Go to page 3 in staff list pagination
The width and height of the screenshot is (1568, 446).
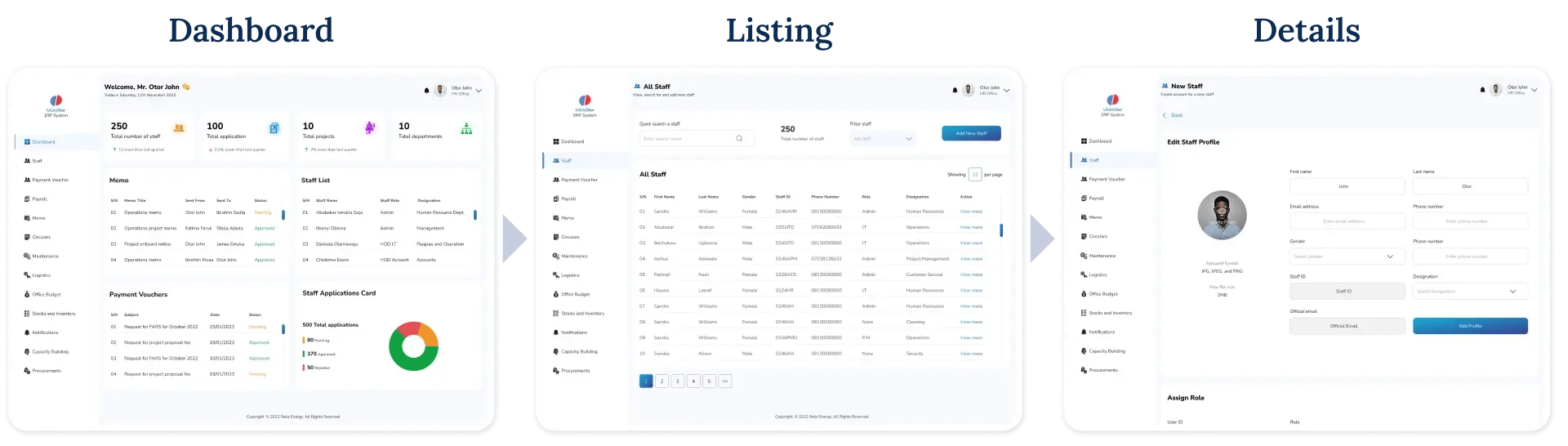pyautogui.click(x=677, y=381)
